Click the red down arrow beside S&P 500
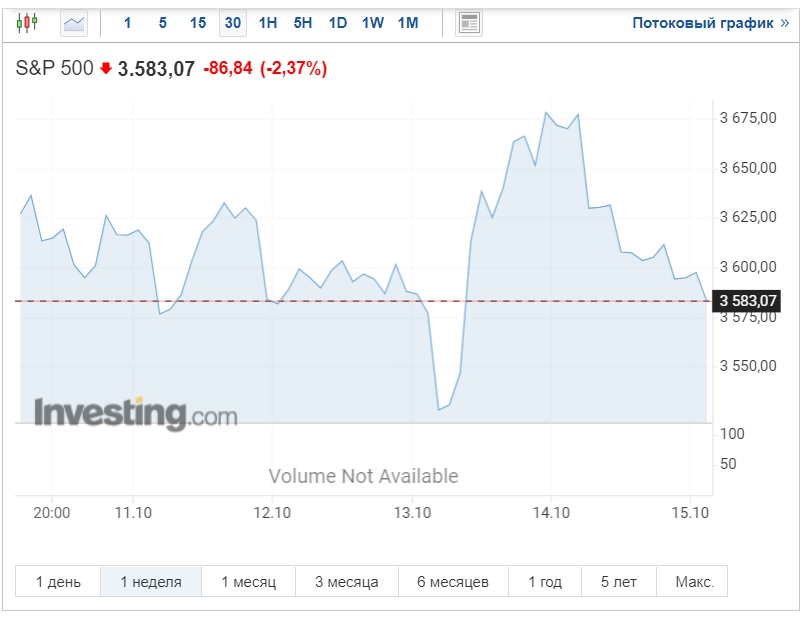Screen dimensions: 807x623 106,68
